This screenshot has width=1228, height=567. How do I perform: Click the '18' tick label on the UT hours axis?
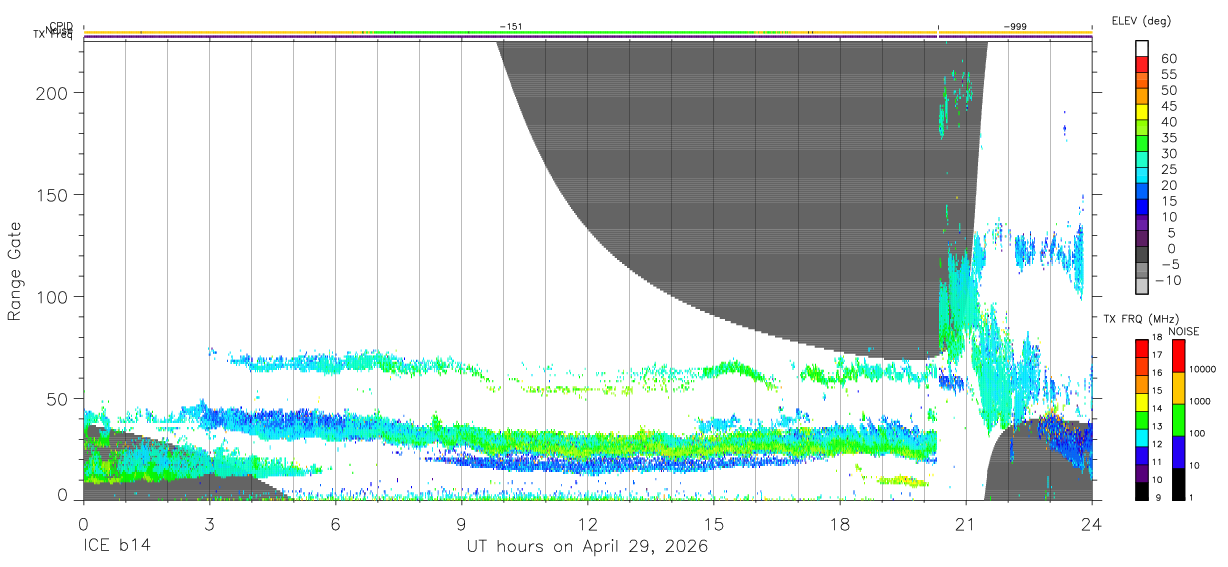click(x=840, y=524)
